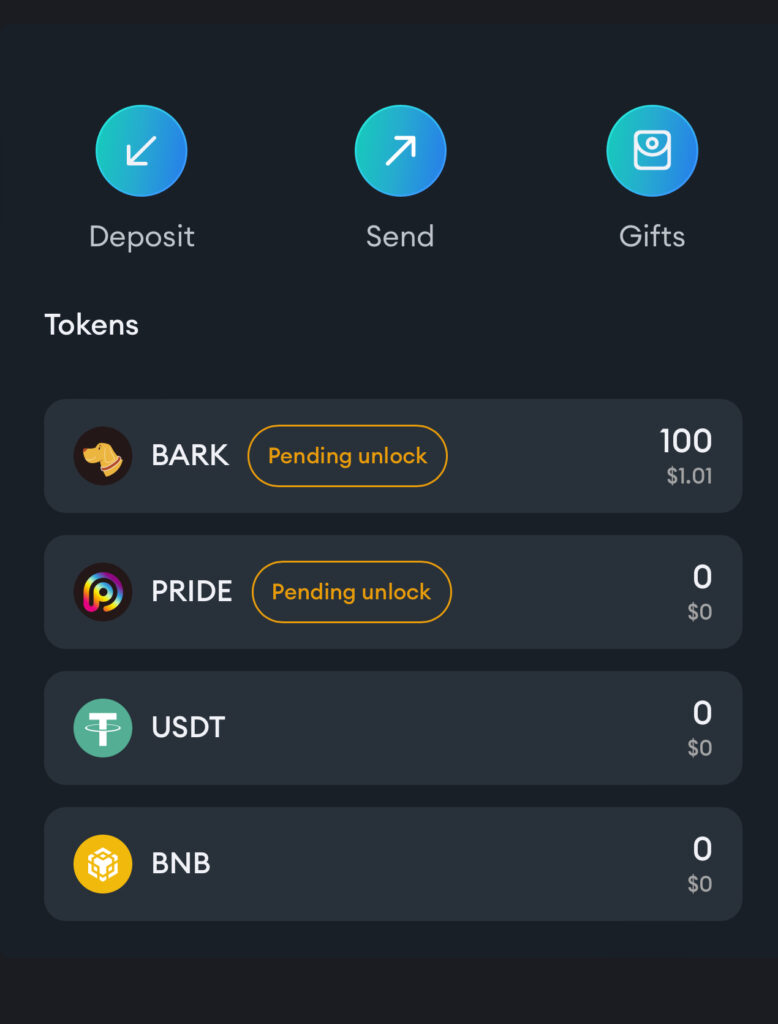Tap the Deposit arrow icon
778x1024 pixels.
pos(141,151)
